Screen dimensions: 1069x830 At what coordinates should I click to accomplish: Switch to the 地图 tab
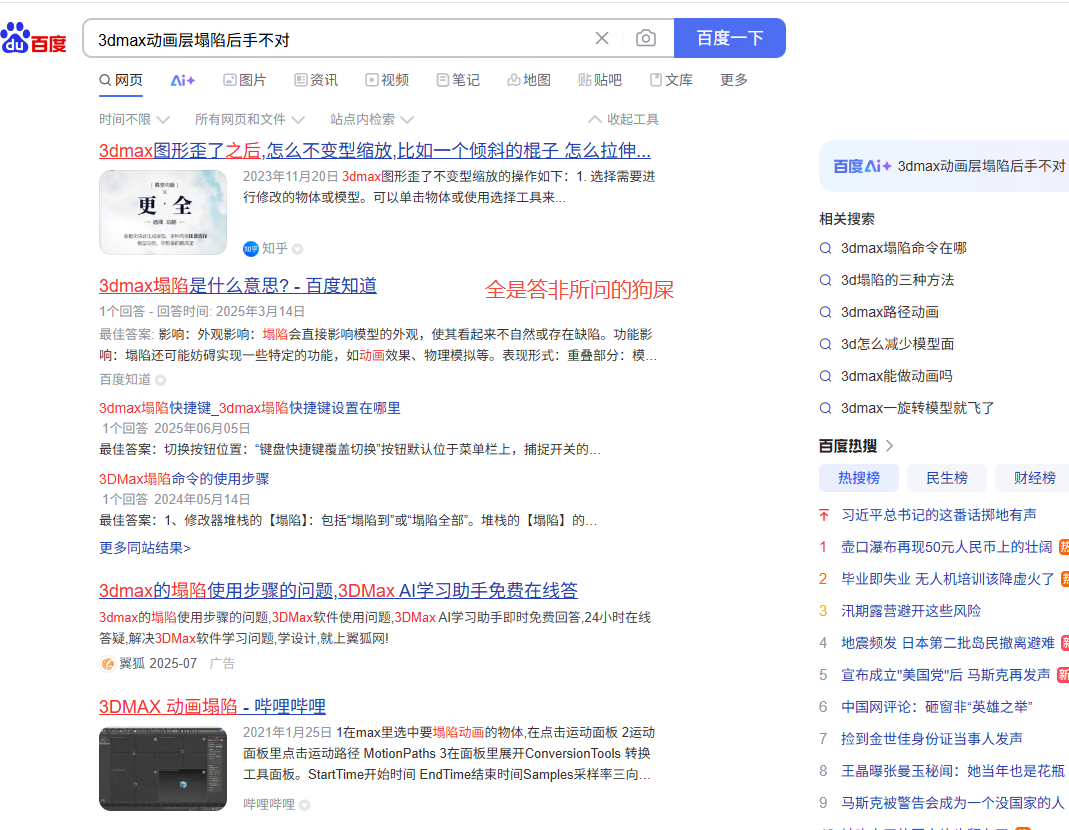point(528,80)
